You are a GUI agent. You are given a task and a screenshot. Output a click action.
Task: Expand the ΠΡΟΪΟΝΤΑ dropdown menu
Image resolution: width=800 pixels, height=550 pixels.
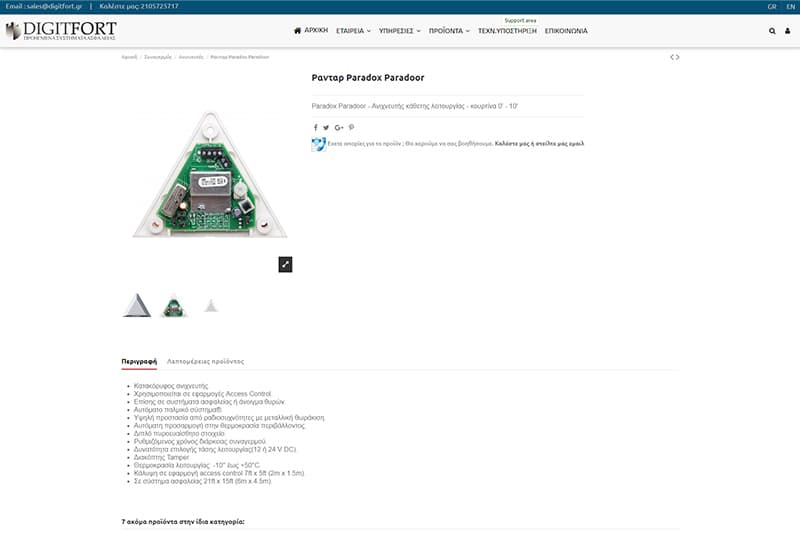click(x=449, y=31)
